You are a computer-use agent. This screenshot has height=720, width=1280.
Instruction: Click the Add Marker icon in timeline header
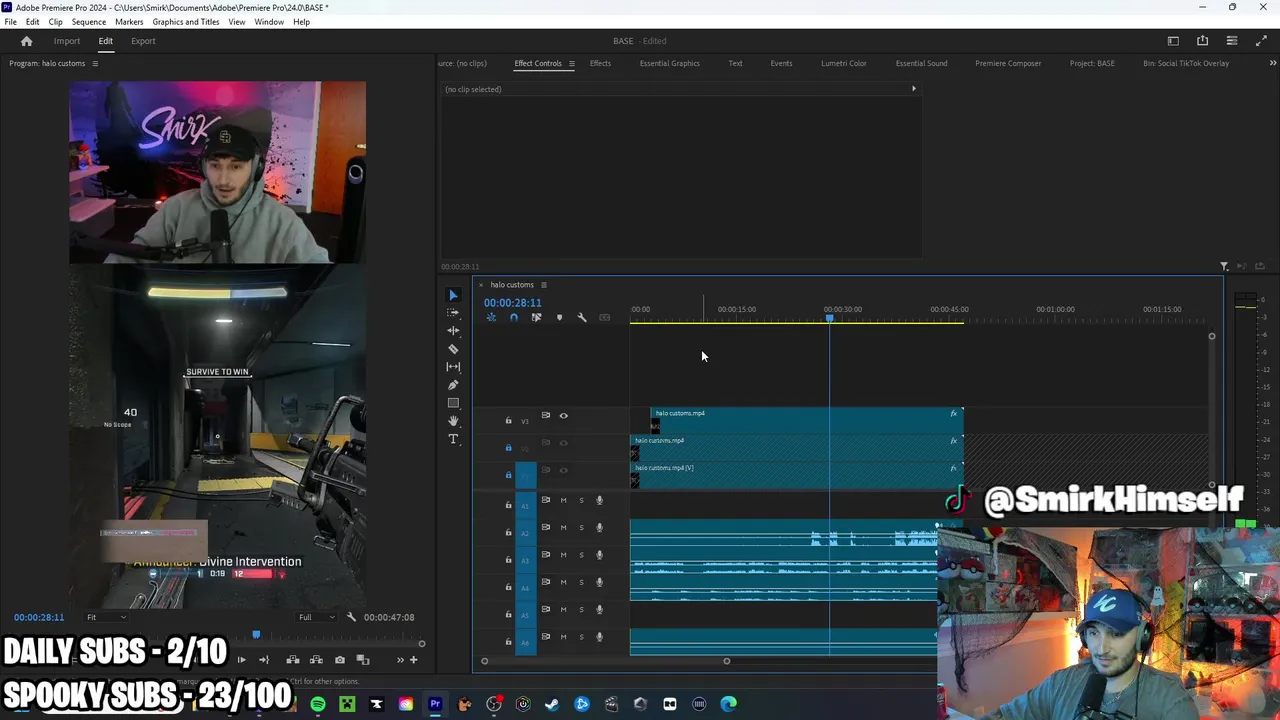click(x=559, y=318)
